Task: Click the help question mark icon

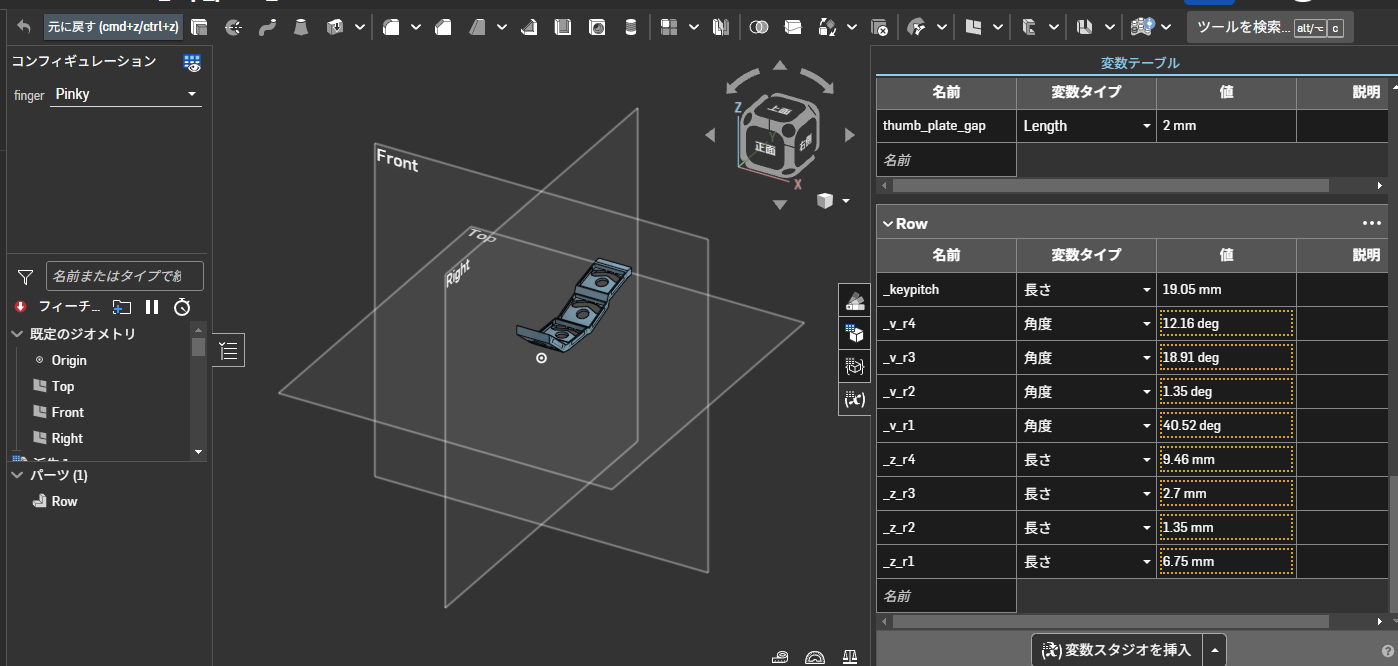Action: (x=1387, y=651)
